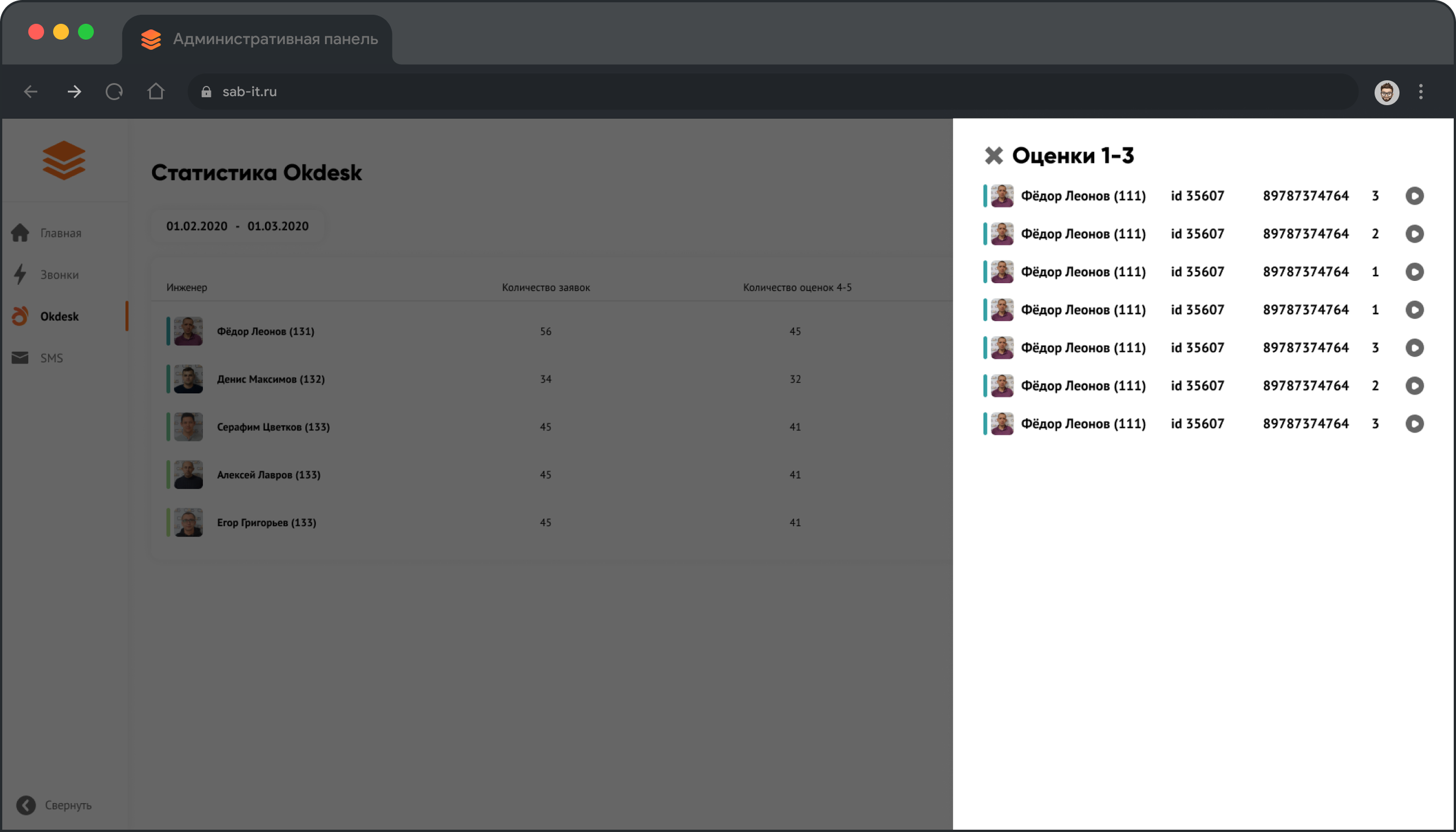The width and height of the screenshot is (1456, 832).
Task: Sort by Количество заявок column header
Action: click(545, 287)
